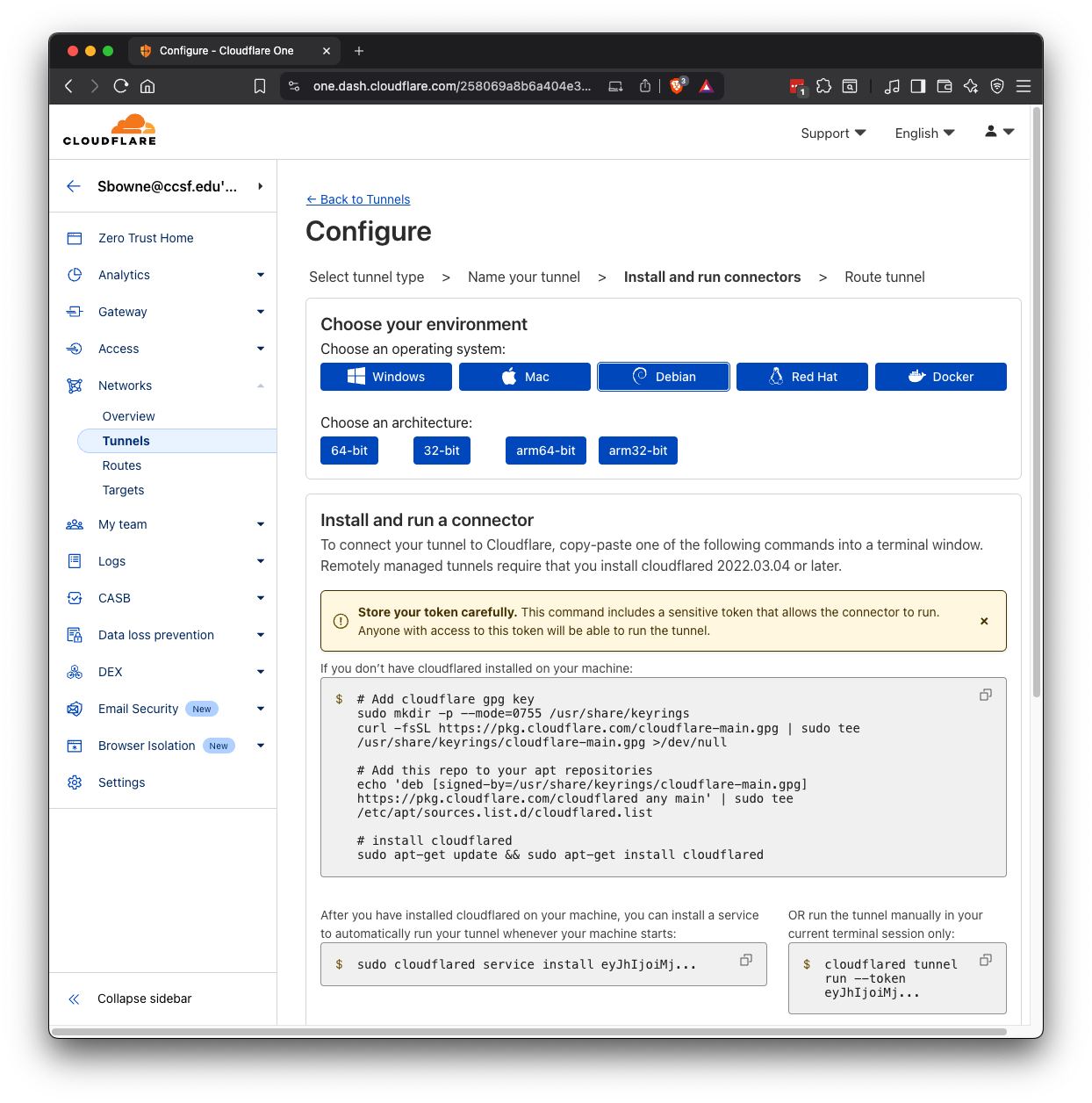The width and height of the screenshot is (1092, 1103).
Task: Click the Cloudflare logo
Action: (110, 130)
